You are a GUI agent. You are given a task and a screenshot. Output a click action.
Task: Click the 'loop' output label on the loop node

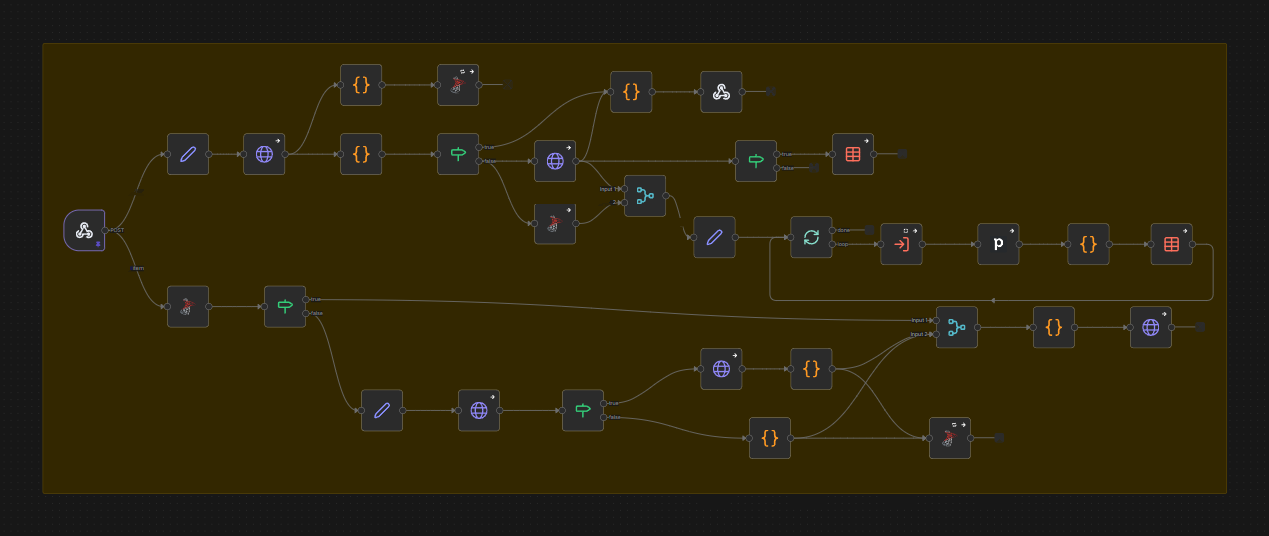[x=843, y=244]
